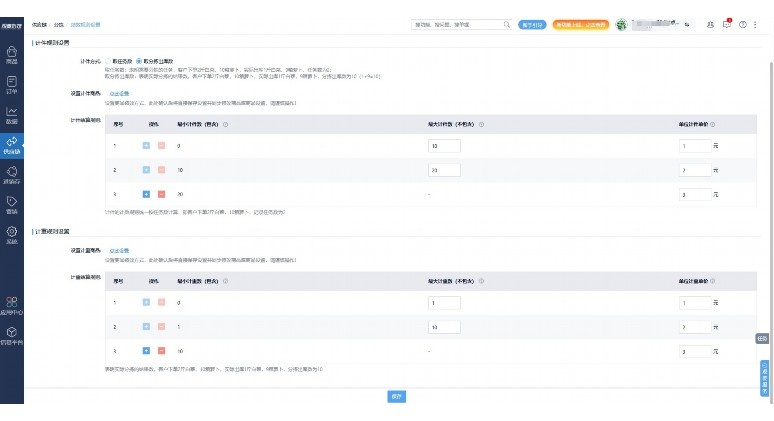
Task: Edit max weight field showing 1 in weight row 1
Action: [x=444, y=303]
